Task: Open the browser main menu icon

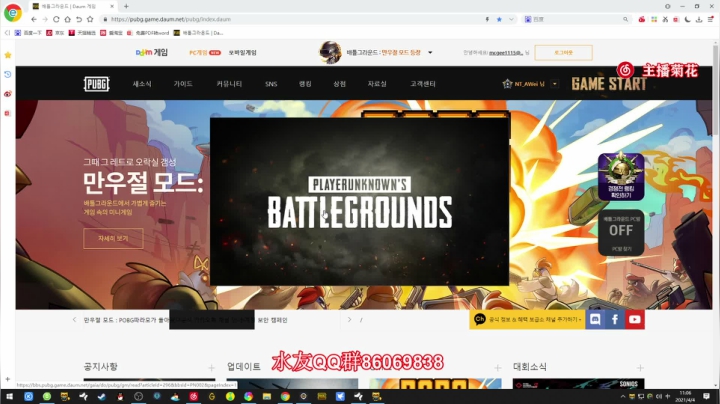Action: 710,19
